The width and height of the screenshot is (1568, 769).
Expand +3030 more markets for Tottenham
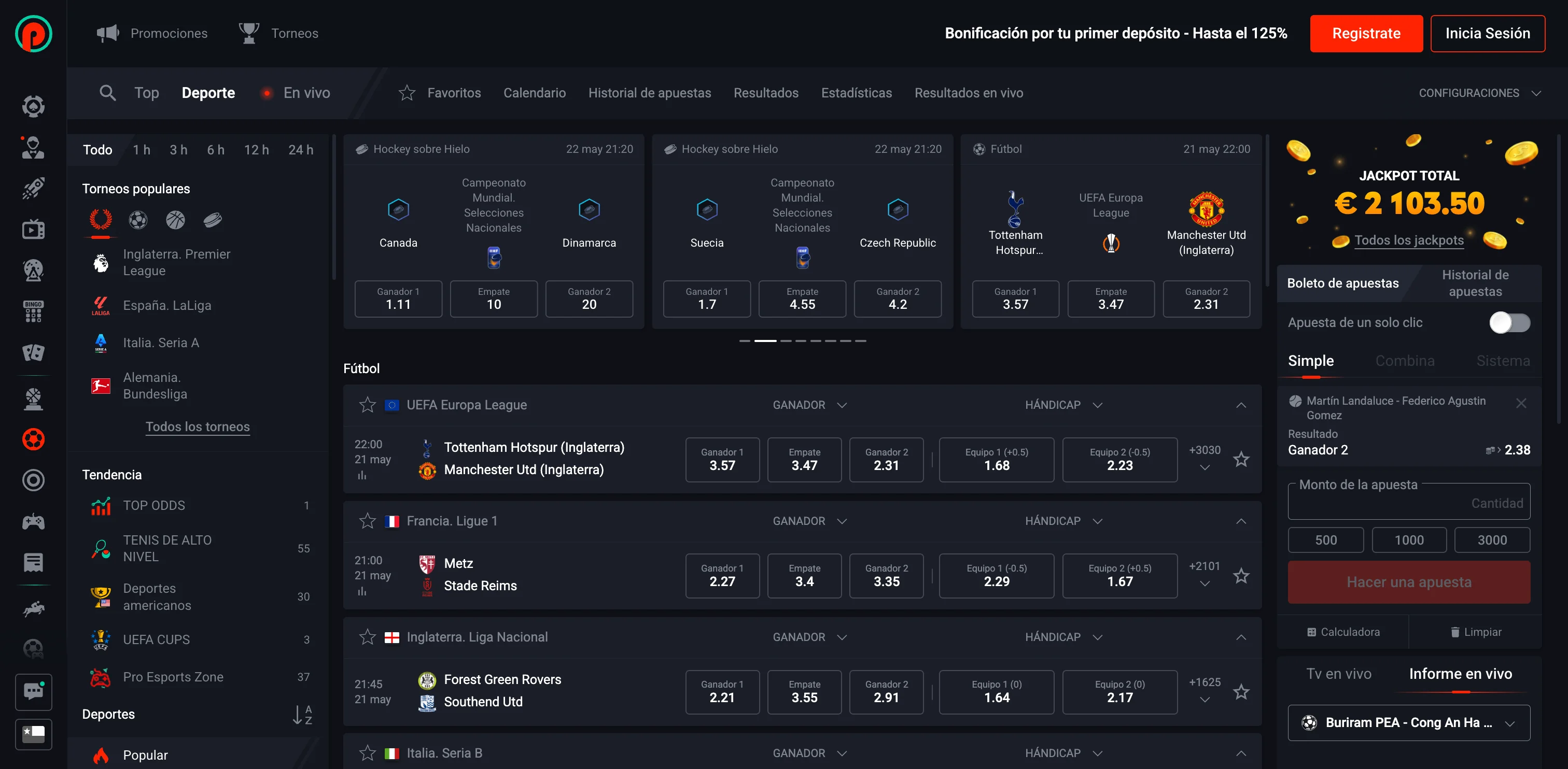pyautogui.click(x=1205, y=458)
